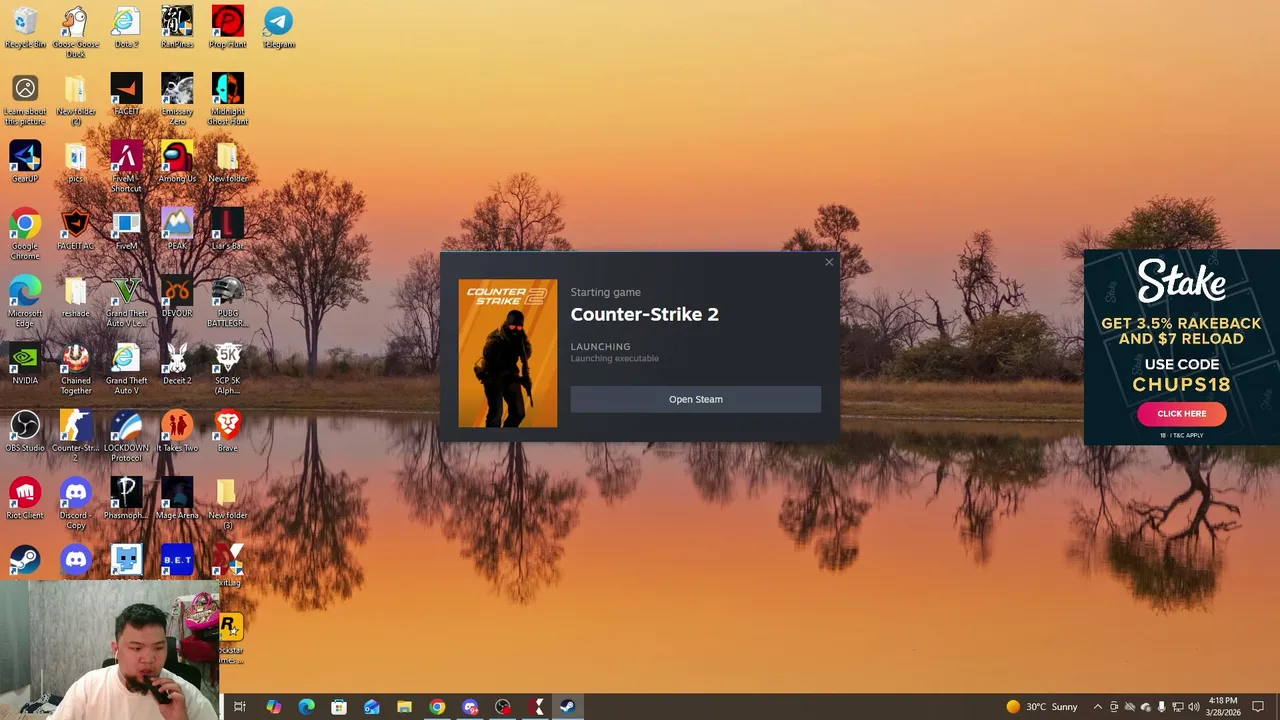Select the Phasmophobia desktop shortcut
Image resolution: width=1280 pixels, height=720 pixels.
(x=126, y=498)
